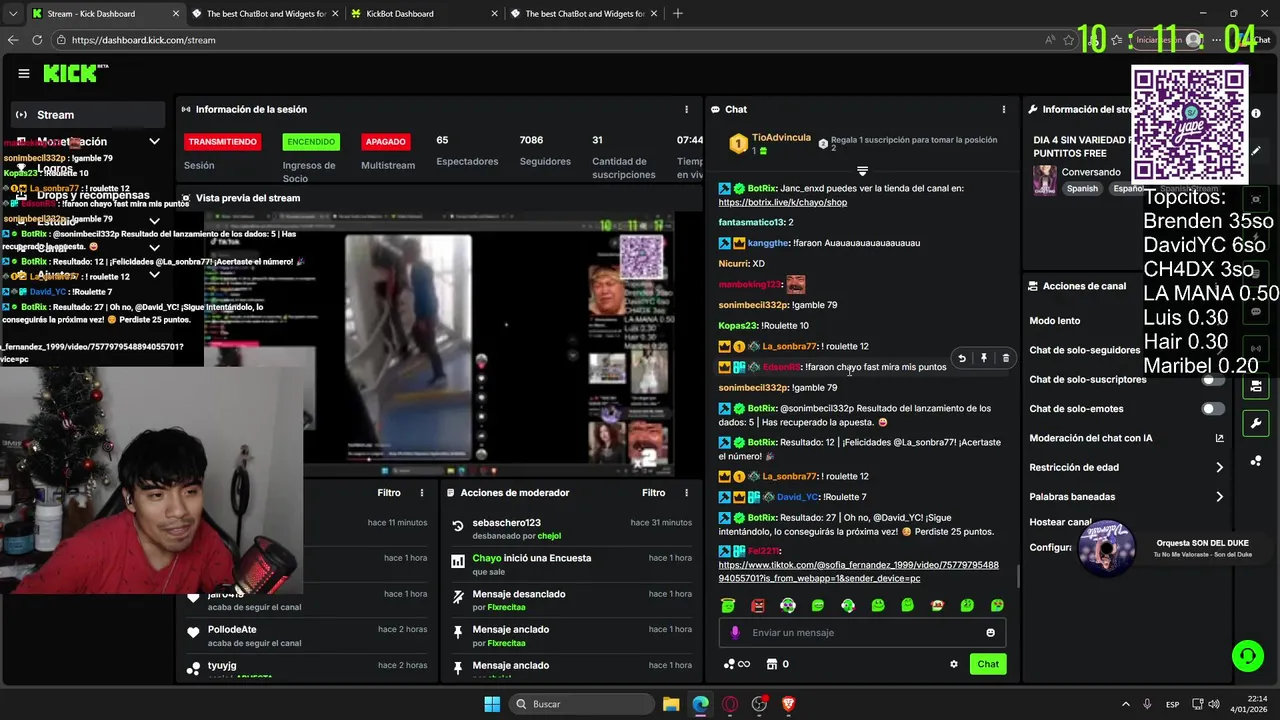Select Stream item in left sidebar
The image size is (1280, 720).
pos(88,114)
